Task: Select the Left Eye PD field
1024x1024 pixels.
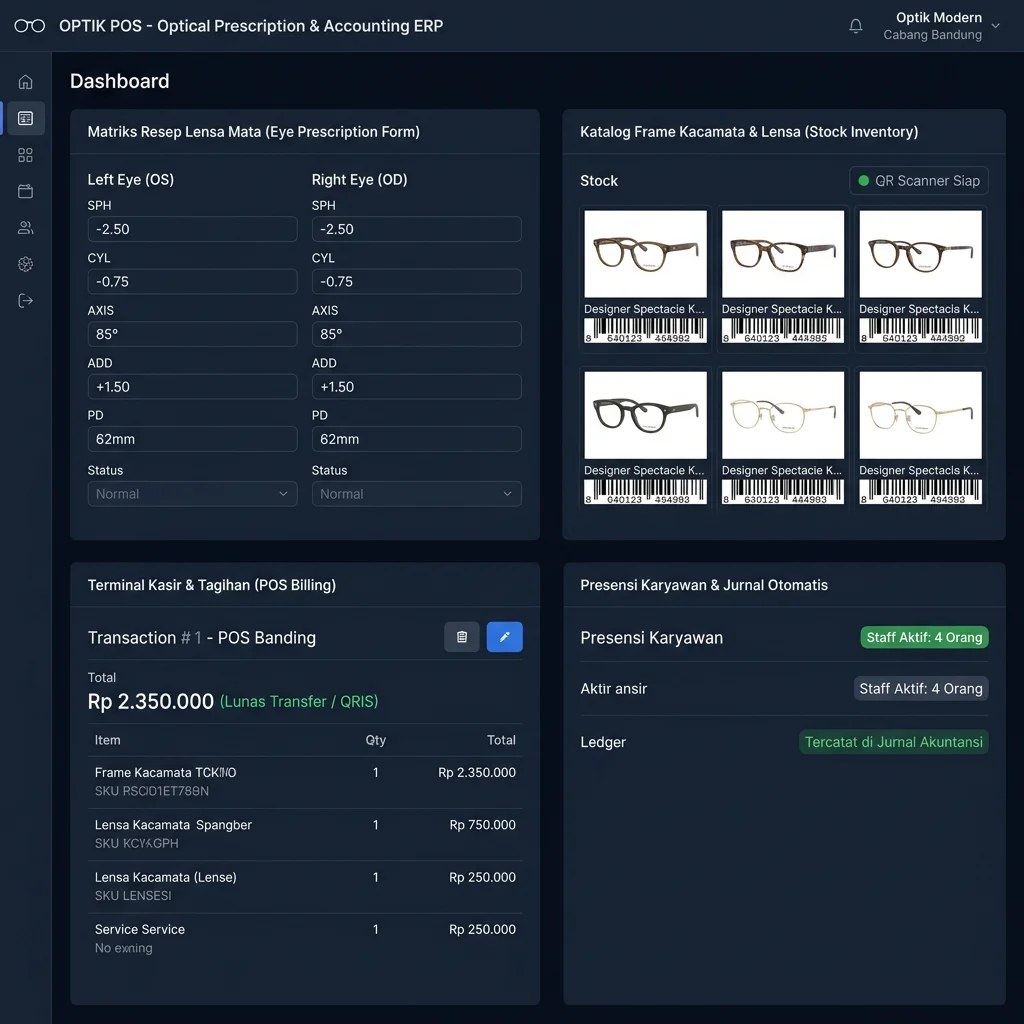Action: [193, 439]
